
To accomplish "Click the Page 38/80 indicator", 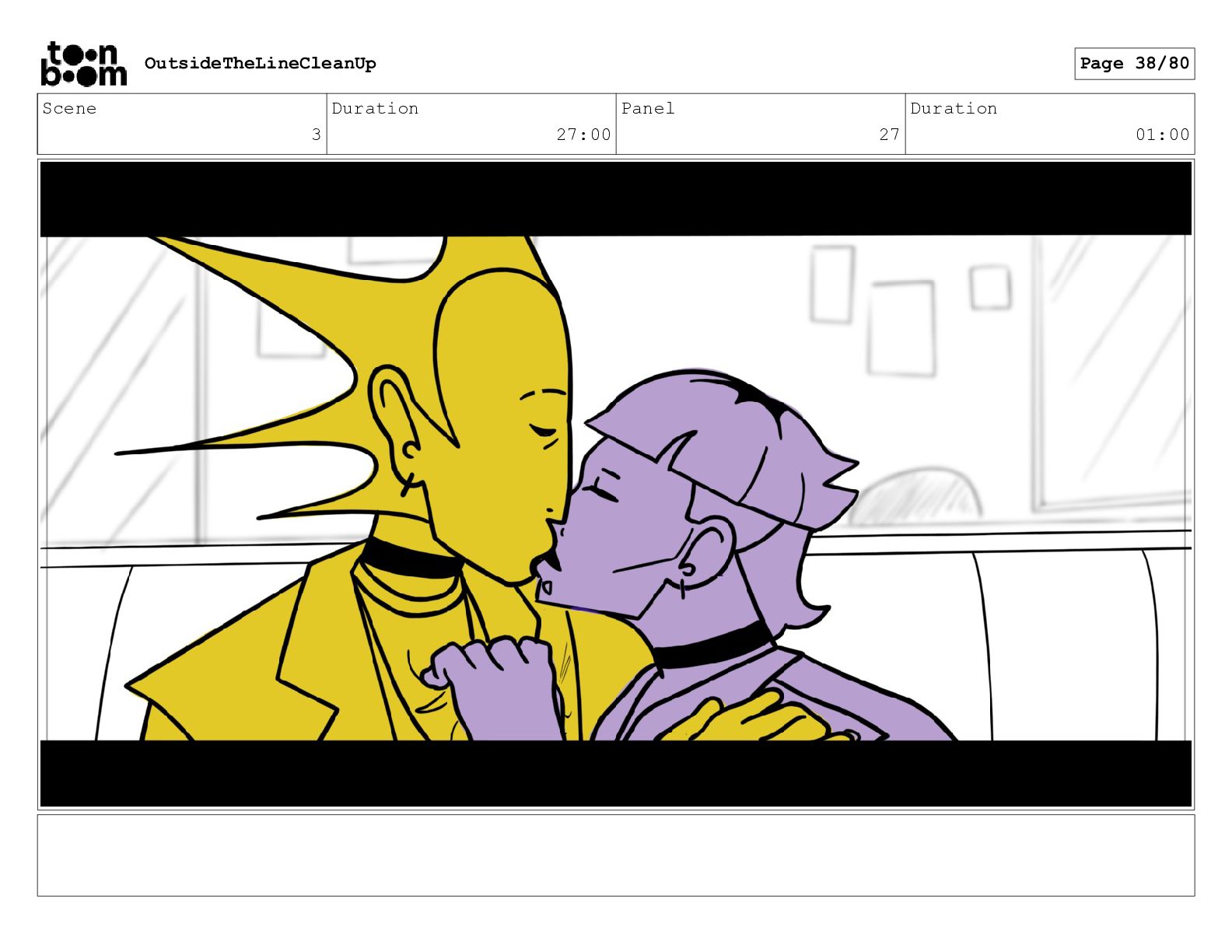I will click(1134, 63).
